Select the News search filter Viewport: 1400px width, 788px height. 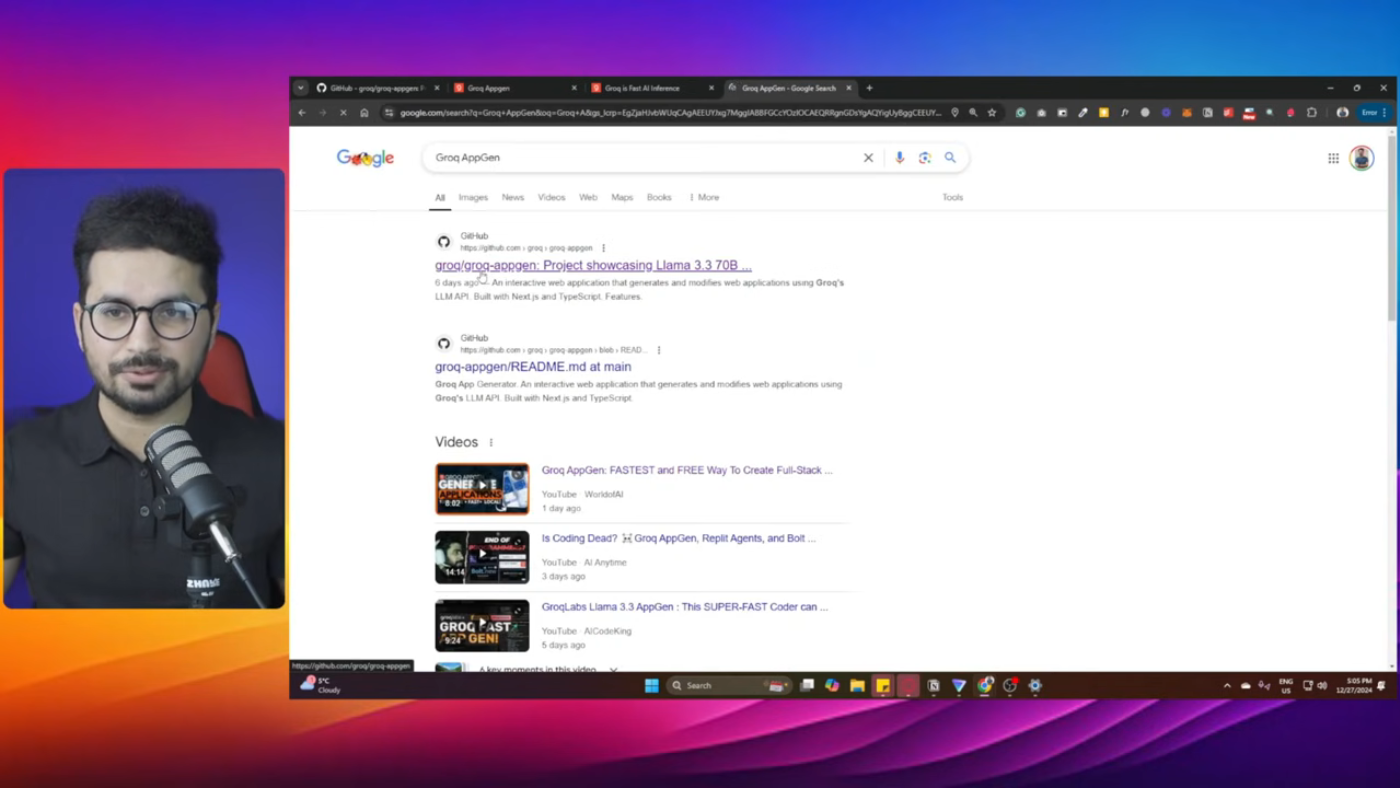coord(513,197)
